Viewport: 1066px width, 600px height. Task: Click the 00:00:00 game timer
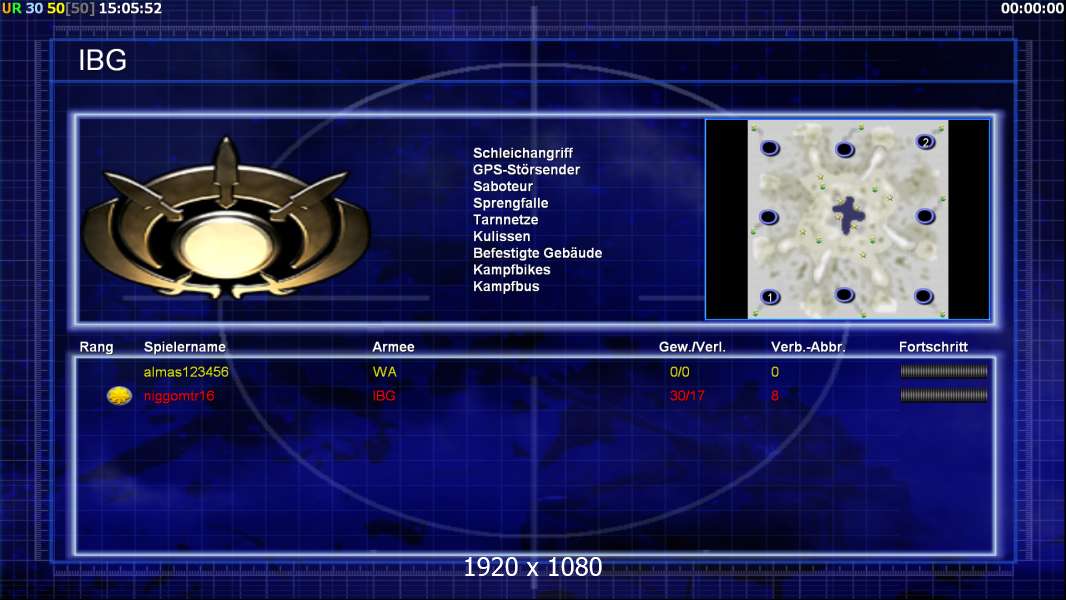pos(1032,9)
